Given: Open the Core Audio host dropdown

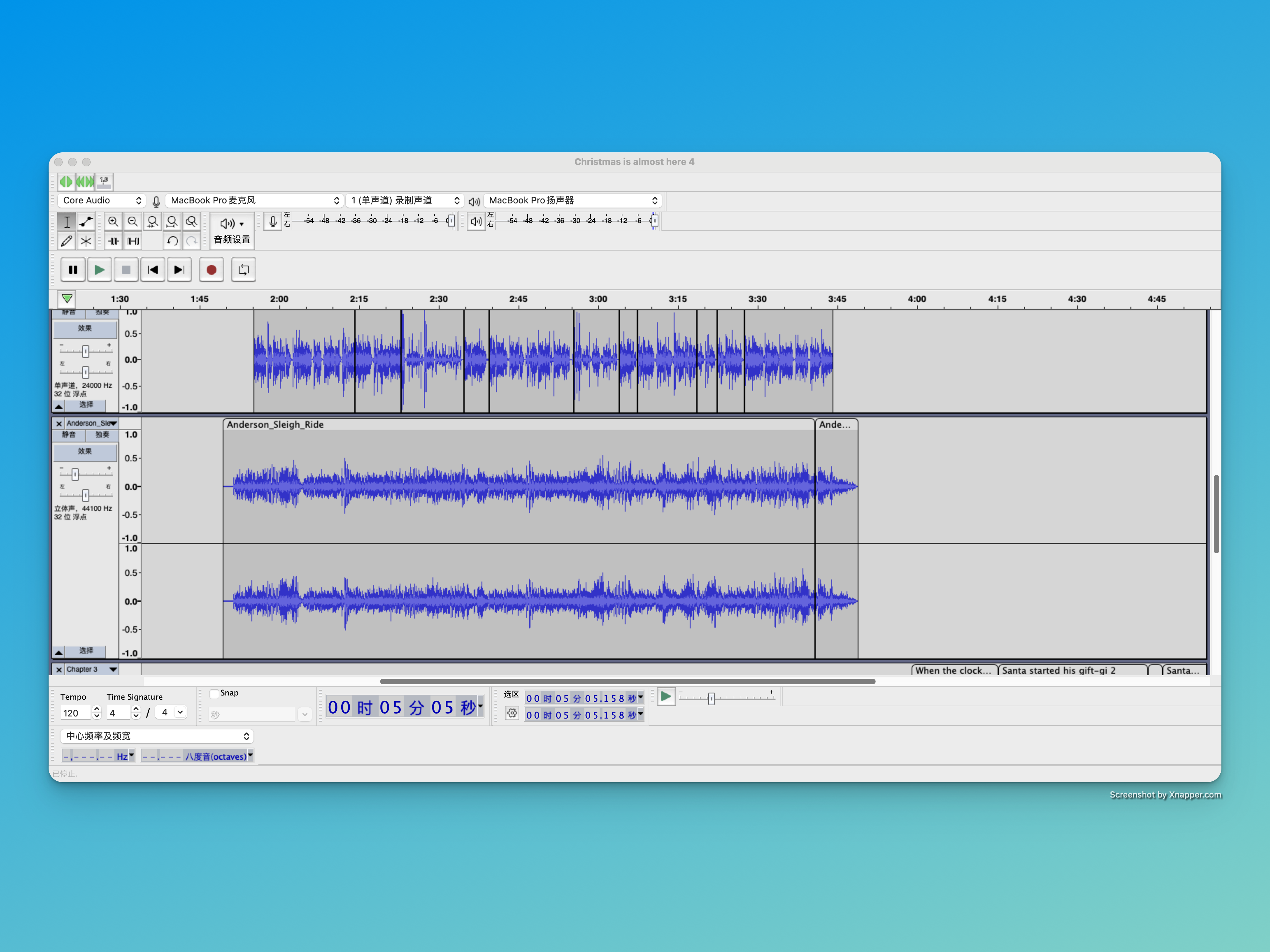Looking at the screenshot, I should [x=102, y=200].
